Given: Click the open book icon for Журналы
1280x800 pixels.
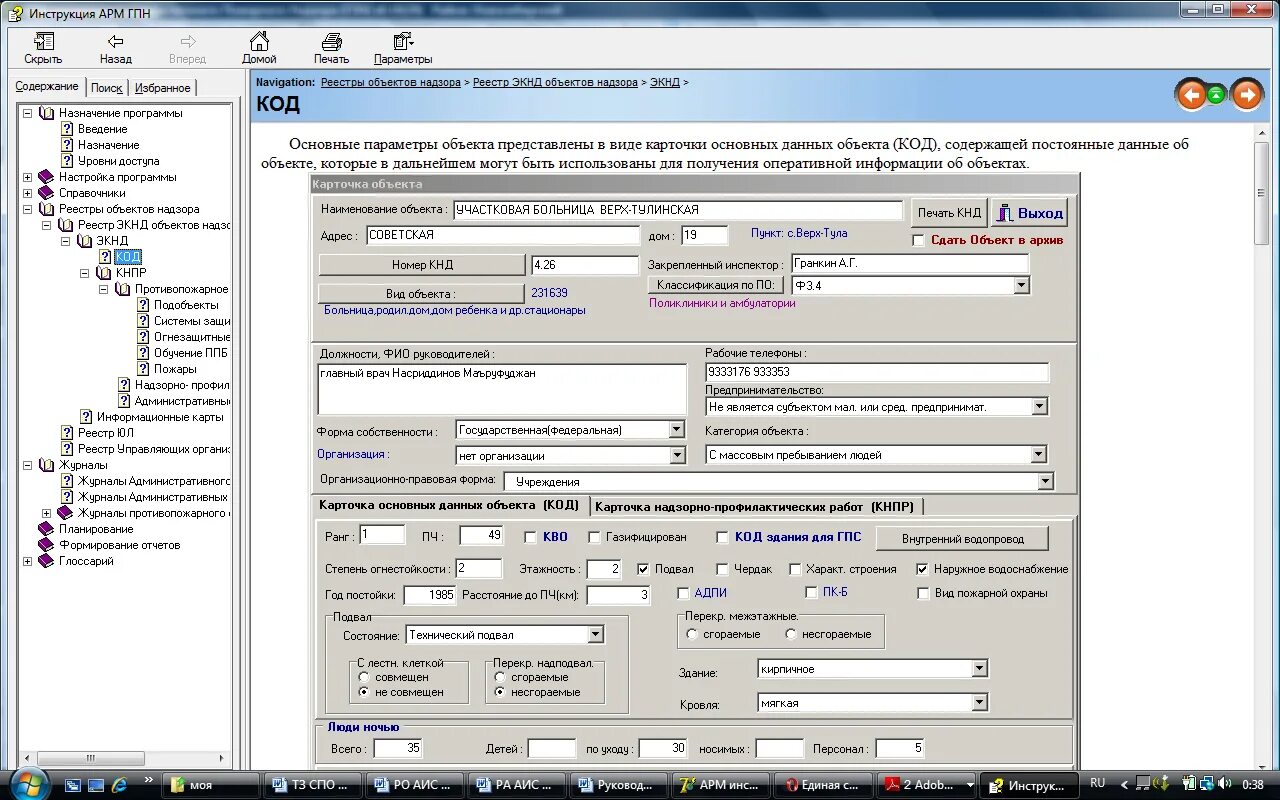Looking at the screenshot, I should [46, 465].
